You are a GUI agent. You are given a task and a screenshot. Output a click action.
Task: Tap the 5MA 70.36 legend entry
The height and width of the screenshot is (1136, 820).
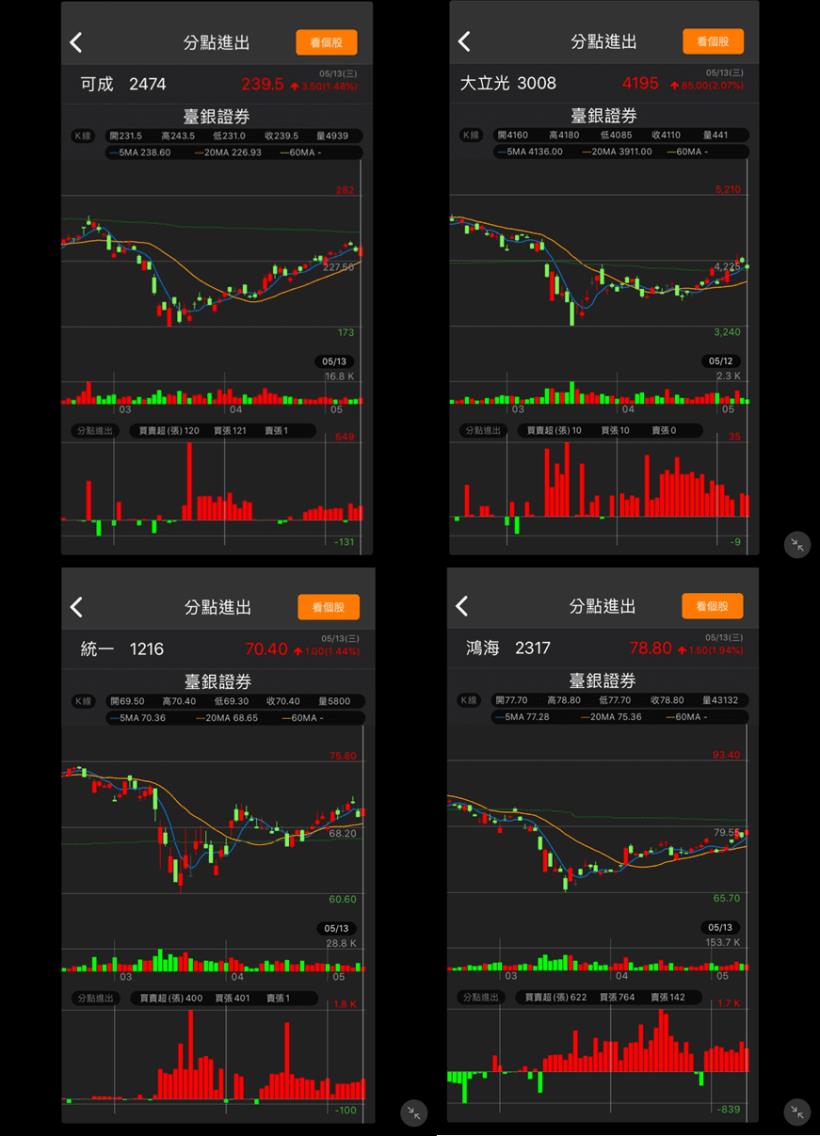click(x=138, y=718)
